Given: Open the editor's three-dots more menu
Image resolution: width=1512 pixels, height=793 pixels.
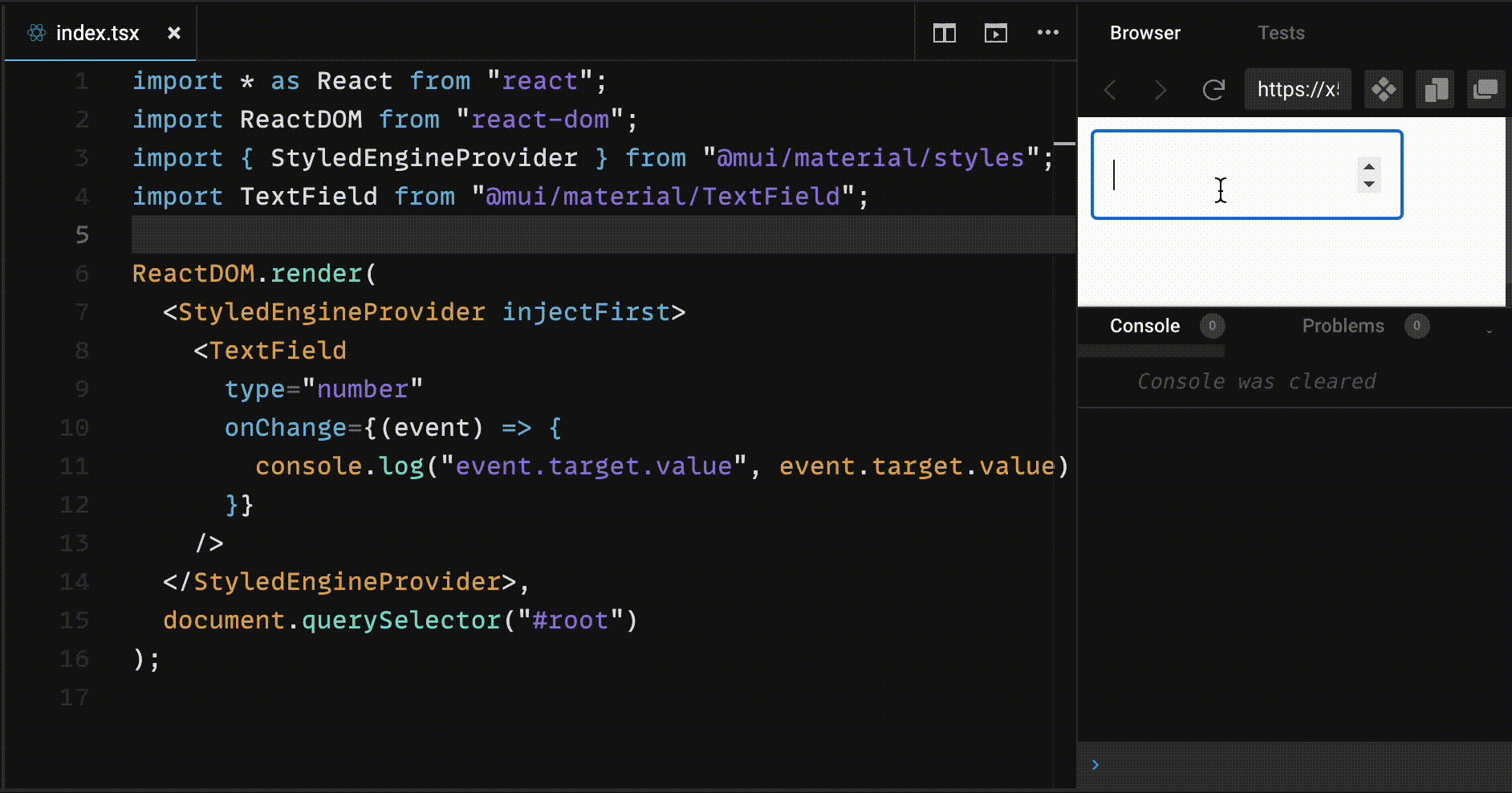Looking at the screenshot, I should click(1048, 33).
